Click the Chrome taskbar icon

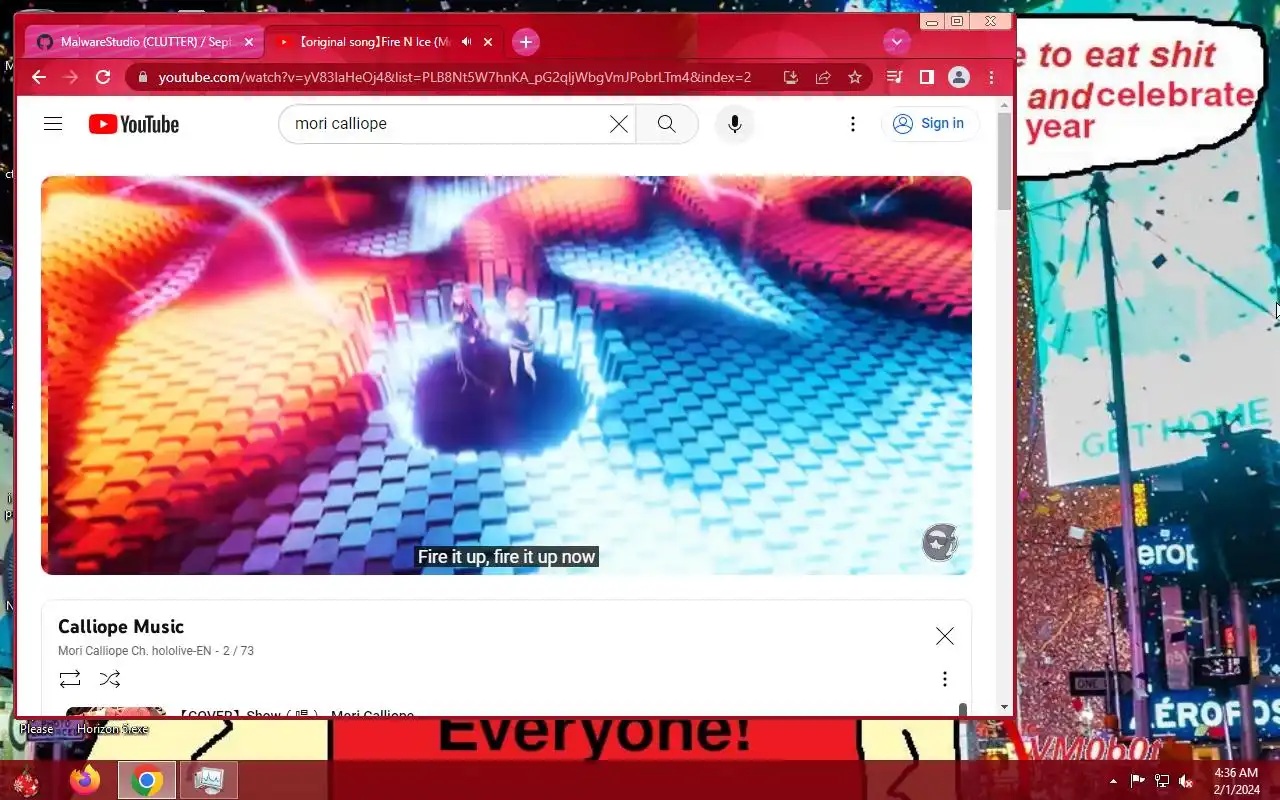pyautogui.click(x=147, y=780)
